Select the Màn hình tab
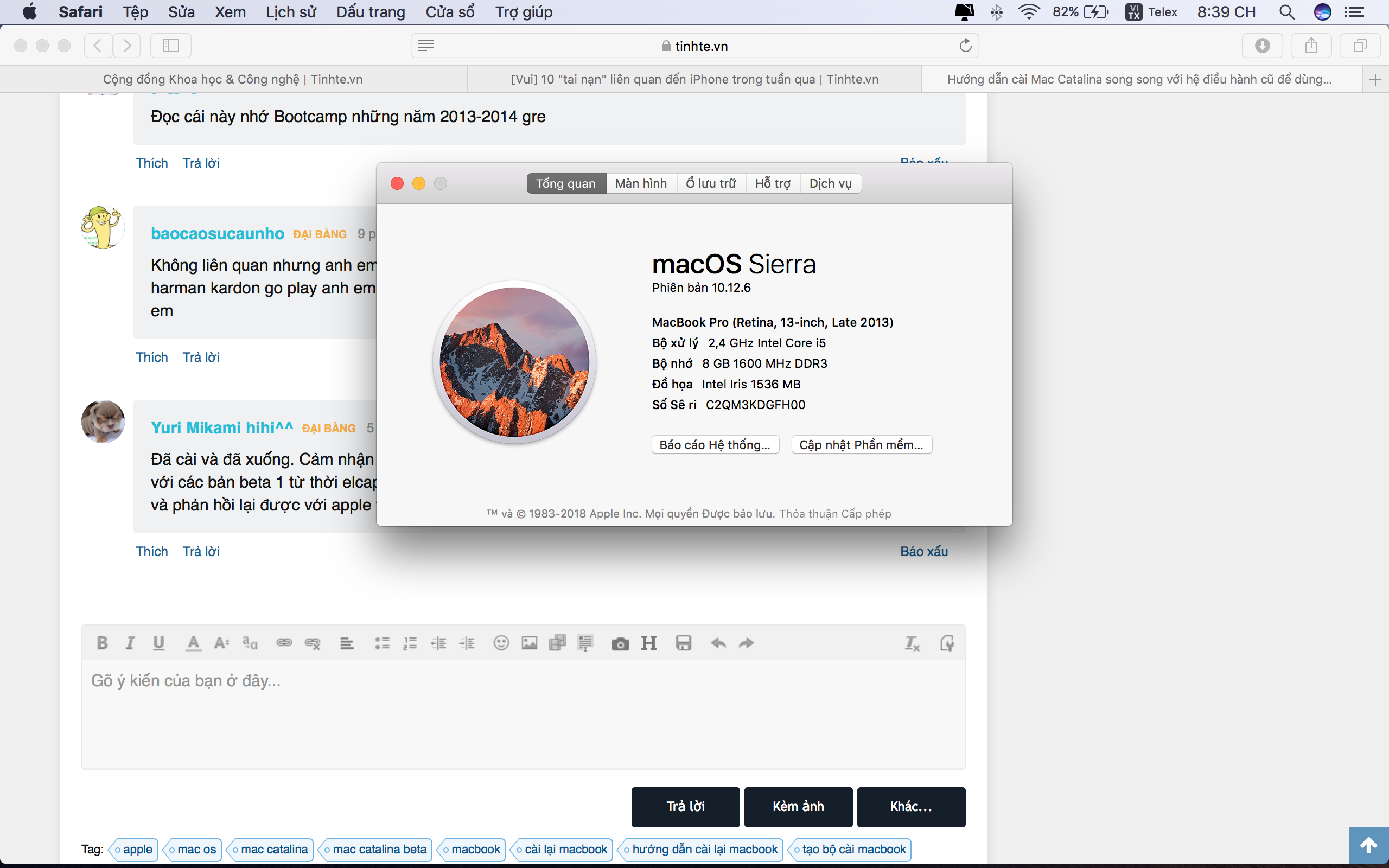Viewport: 1389px width, 868px height. [x=641, y=183]
